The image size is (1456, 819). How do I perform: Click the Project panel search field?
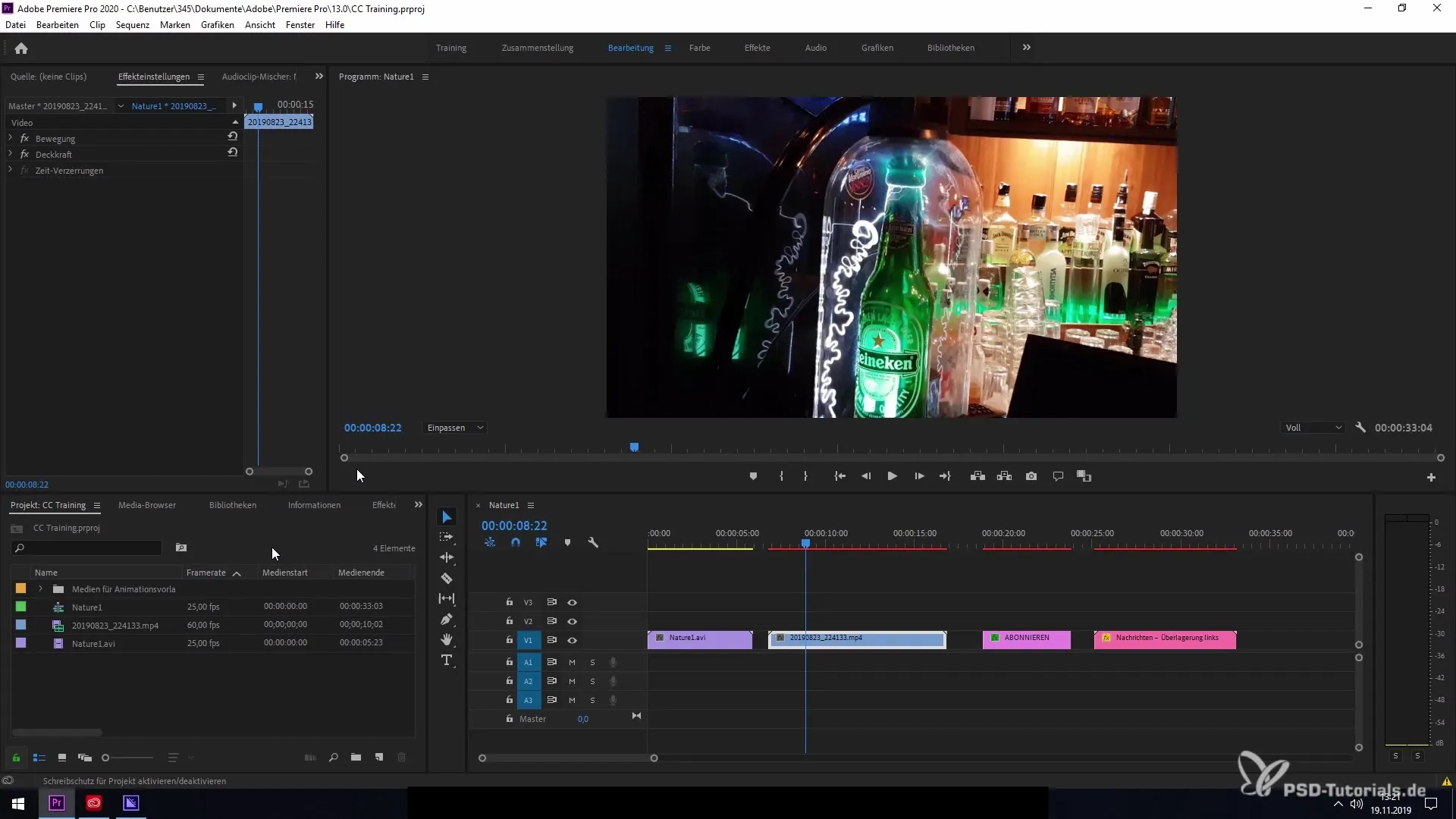87,548
